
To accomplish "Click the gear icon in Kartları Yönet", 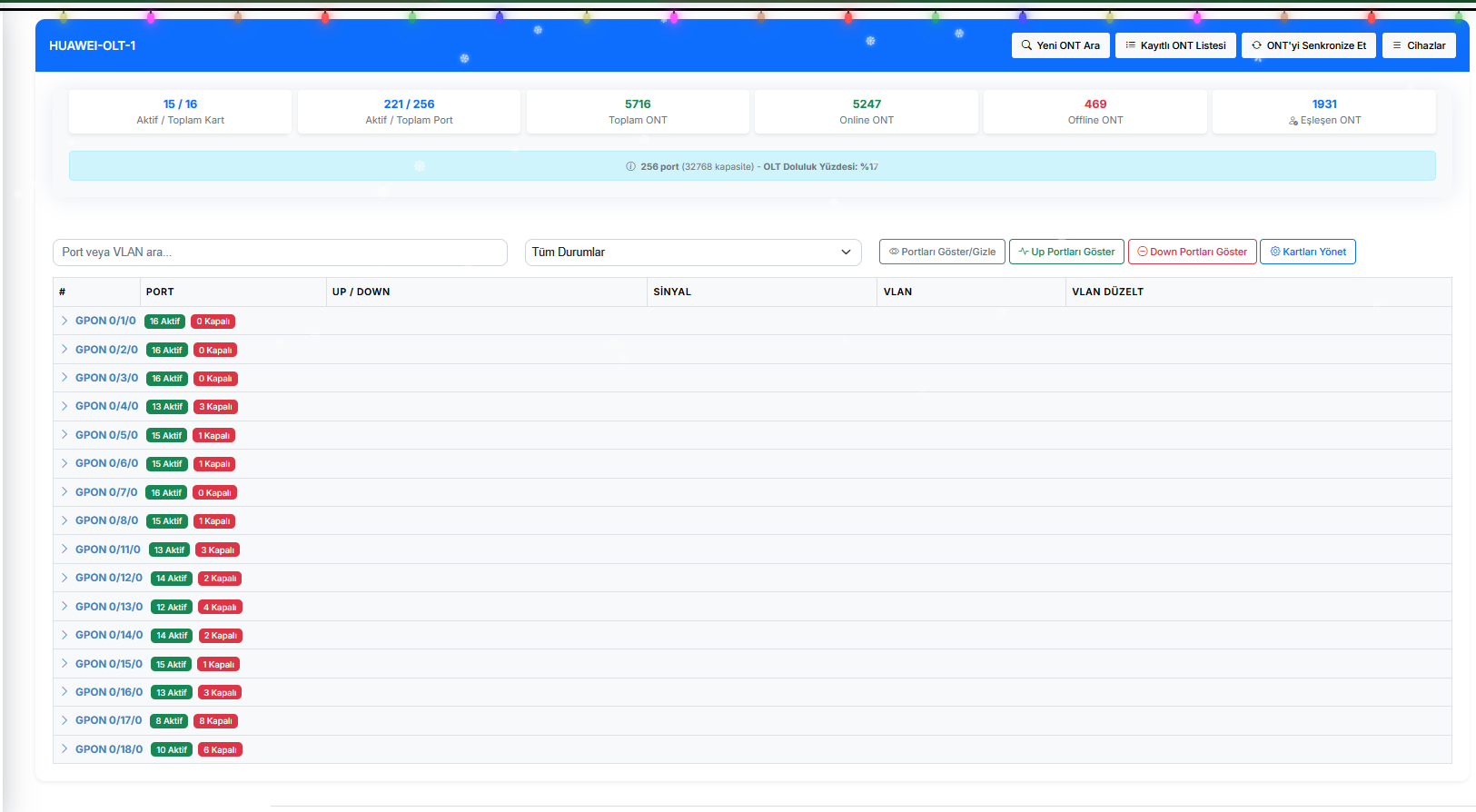I will pos(1274,252).
